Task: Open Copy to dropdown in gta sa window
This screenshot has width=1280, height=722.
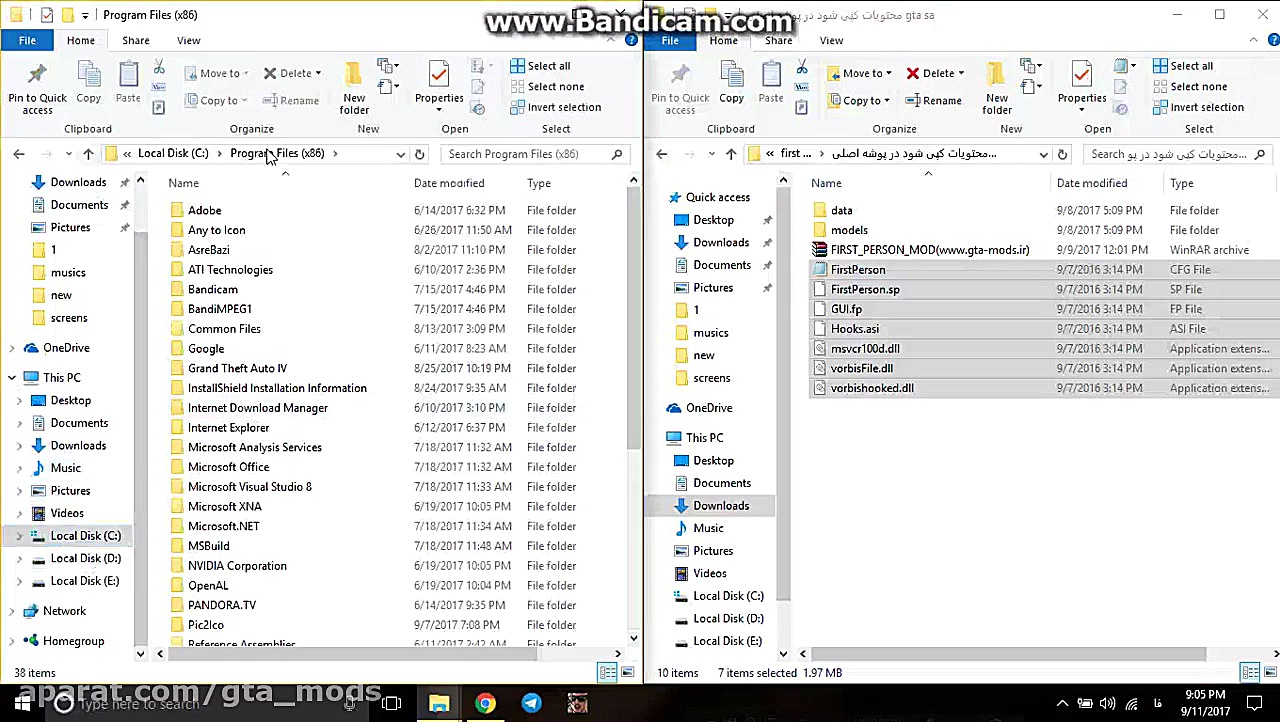Action: (858, 100)
